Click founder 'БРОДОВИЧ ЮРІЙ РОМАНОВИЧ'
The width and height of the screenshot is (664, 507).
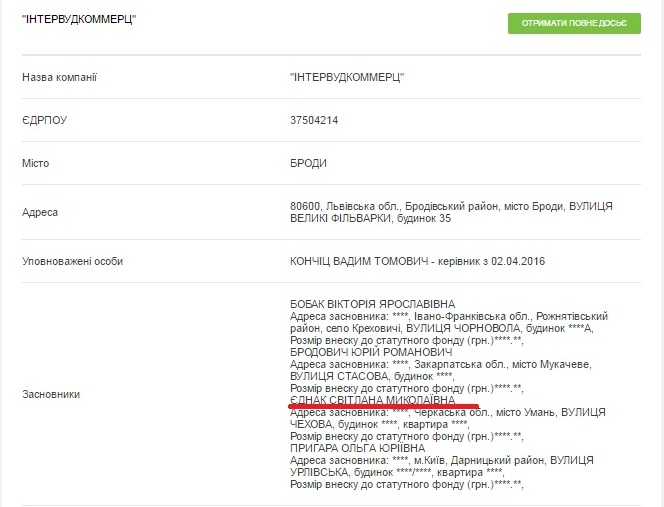(x=362, y=352)
